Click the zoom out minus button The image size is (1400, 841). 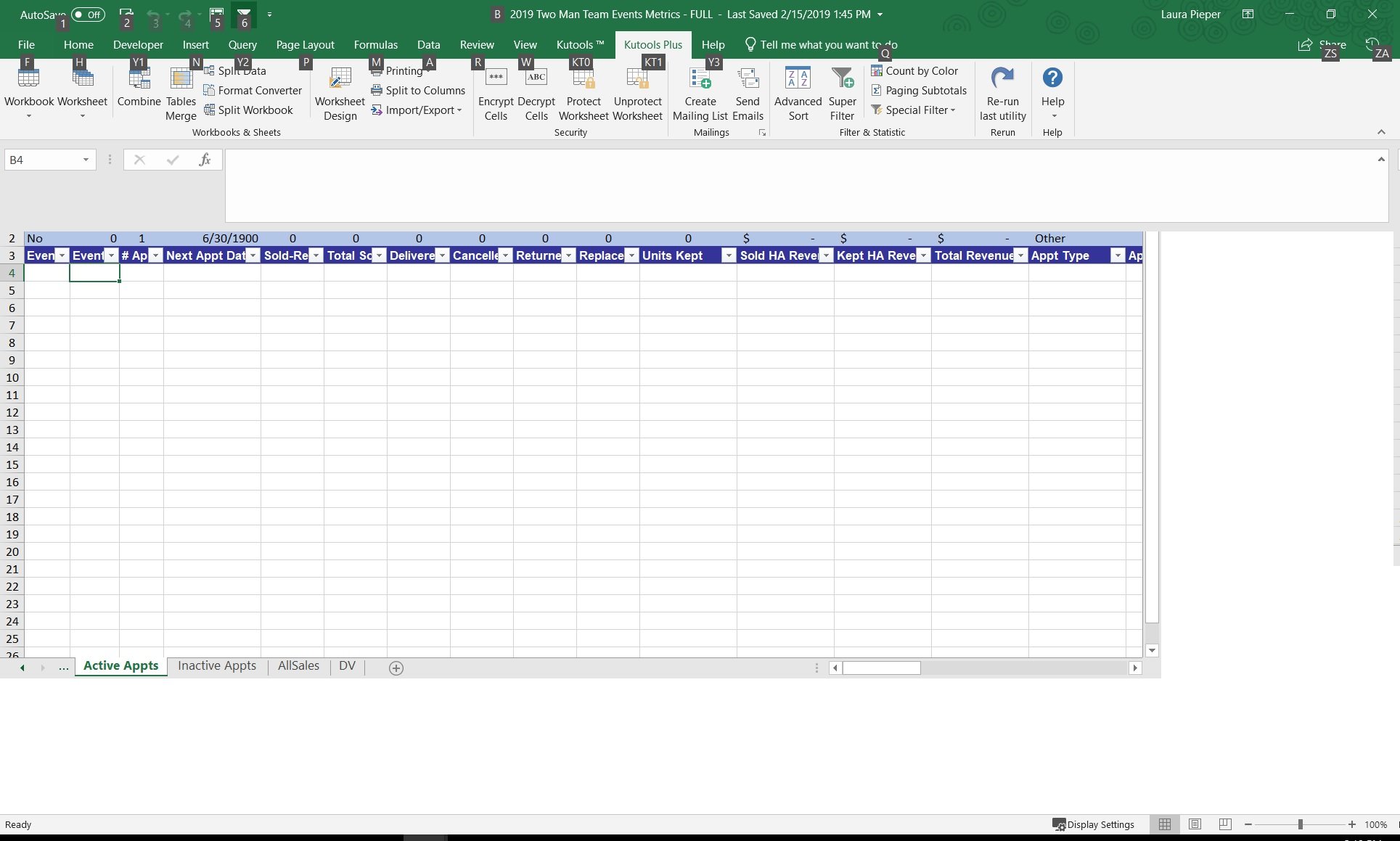[1248, 824]
